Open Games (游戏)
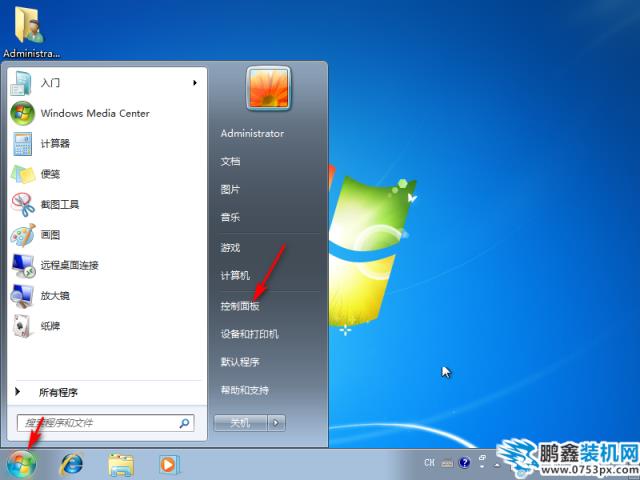 click(x=230, y=248)
